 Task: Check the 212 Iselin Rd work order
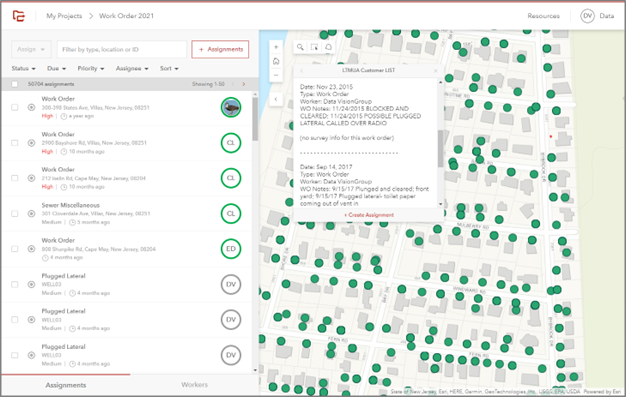15,178
